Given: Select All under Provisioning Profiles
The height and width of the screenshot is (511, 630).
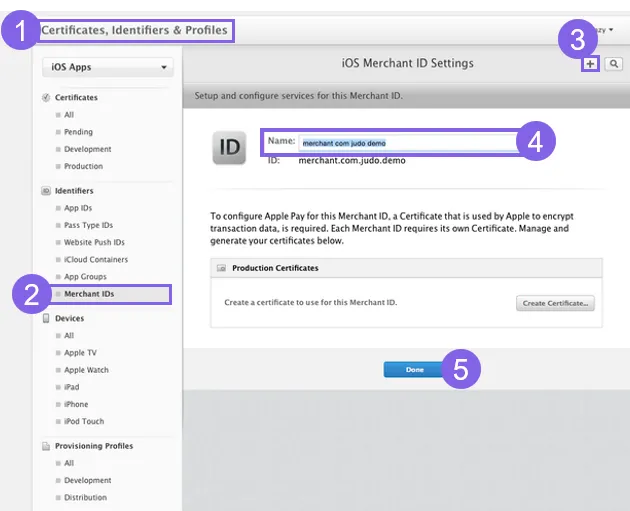Looking at the screenshot, I should pyautogui.click(x=69, y=463).
